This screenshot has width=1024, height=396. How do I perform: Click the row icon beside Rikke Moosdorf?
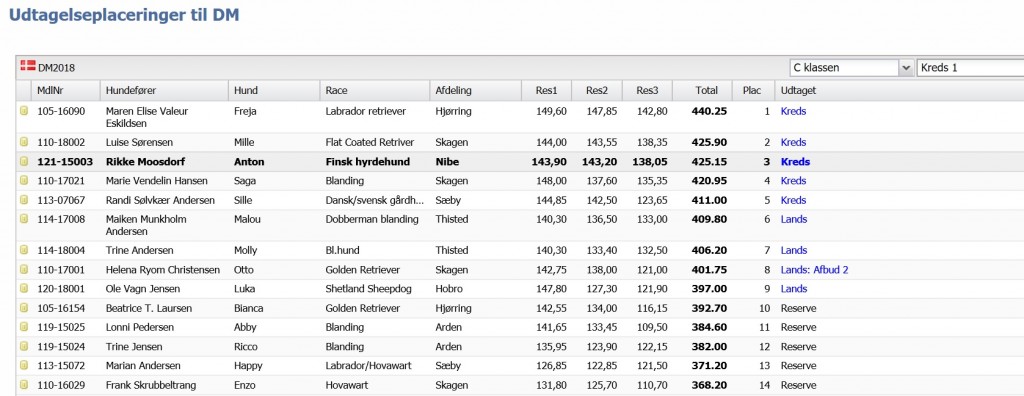click(x=24, y=161)
